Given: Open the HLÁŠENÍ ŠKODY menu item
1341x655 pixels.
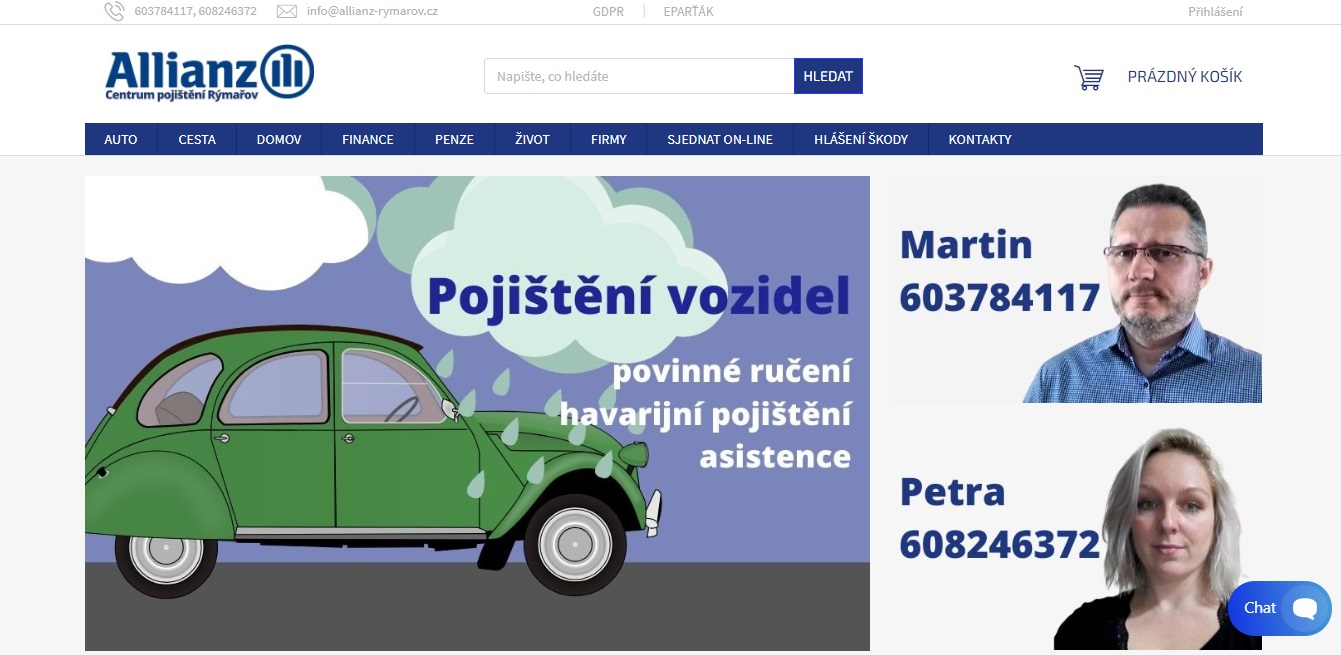Looking at the screenshot, I should (861, 139).
